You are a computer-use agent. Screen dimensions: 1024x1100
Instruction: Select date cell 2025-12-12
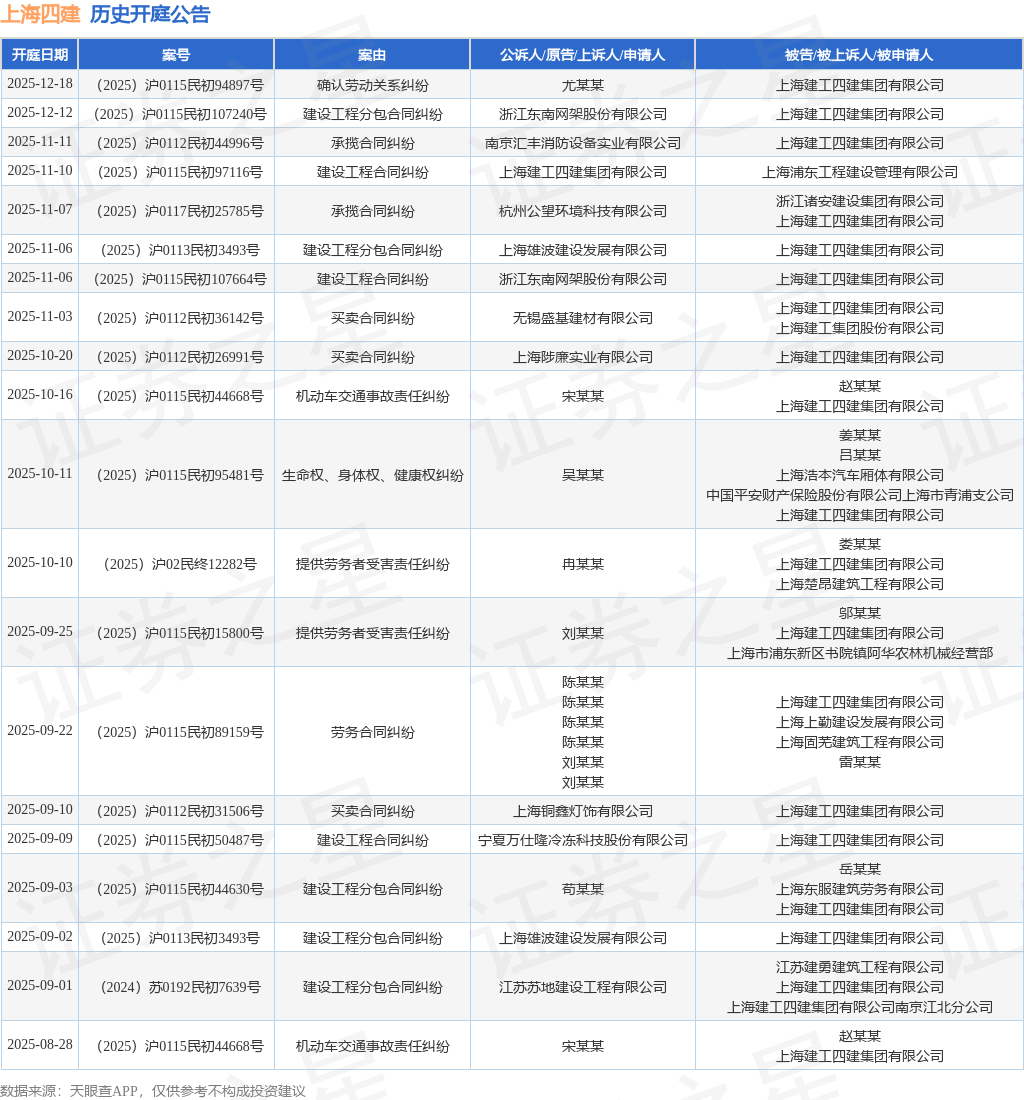pyautogui.click(x=40, y=112)
